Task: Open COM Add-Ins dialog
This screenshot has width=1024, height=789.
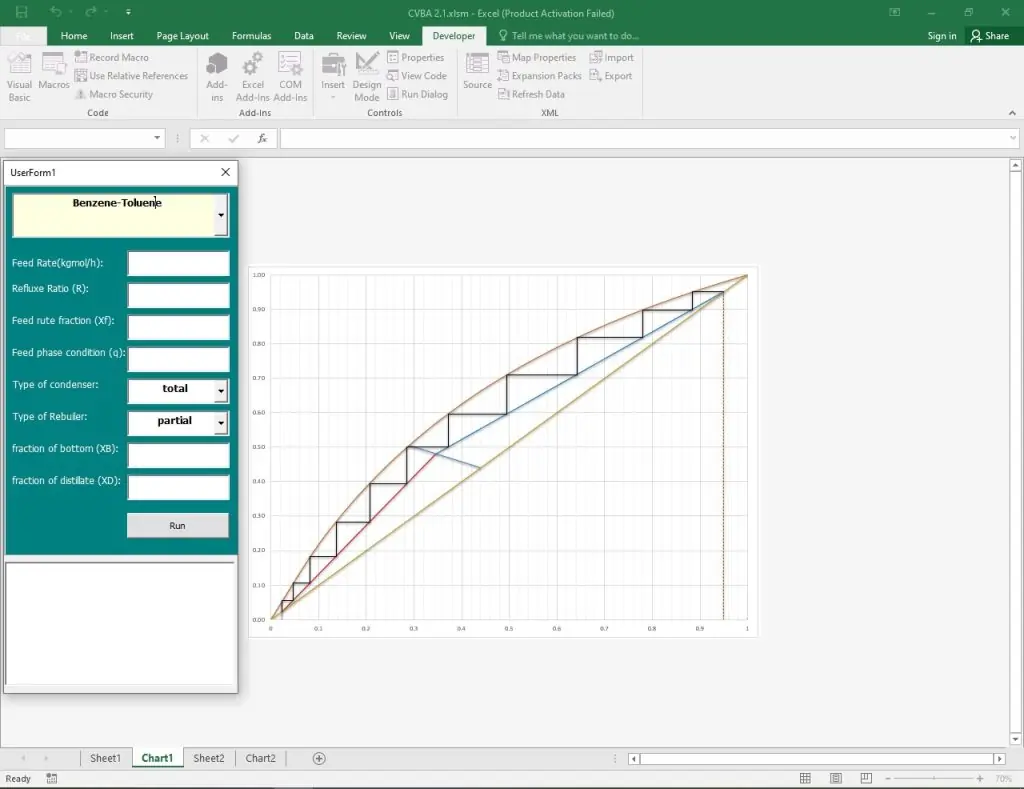Action: tap(290, 76)
